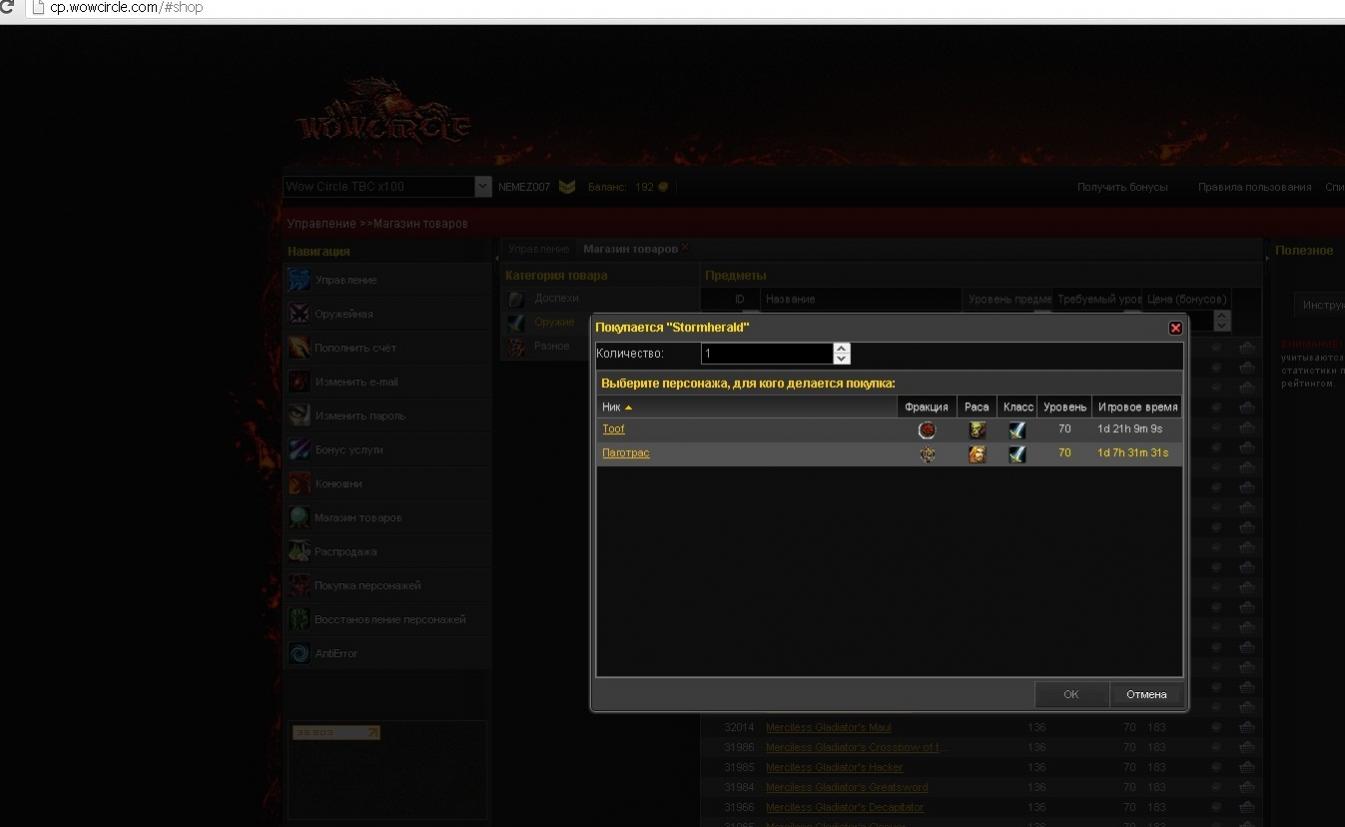The image size is (1345, 827).
Task: Switch to the Управление tab
Action: coord(538,249)
